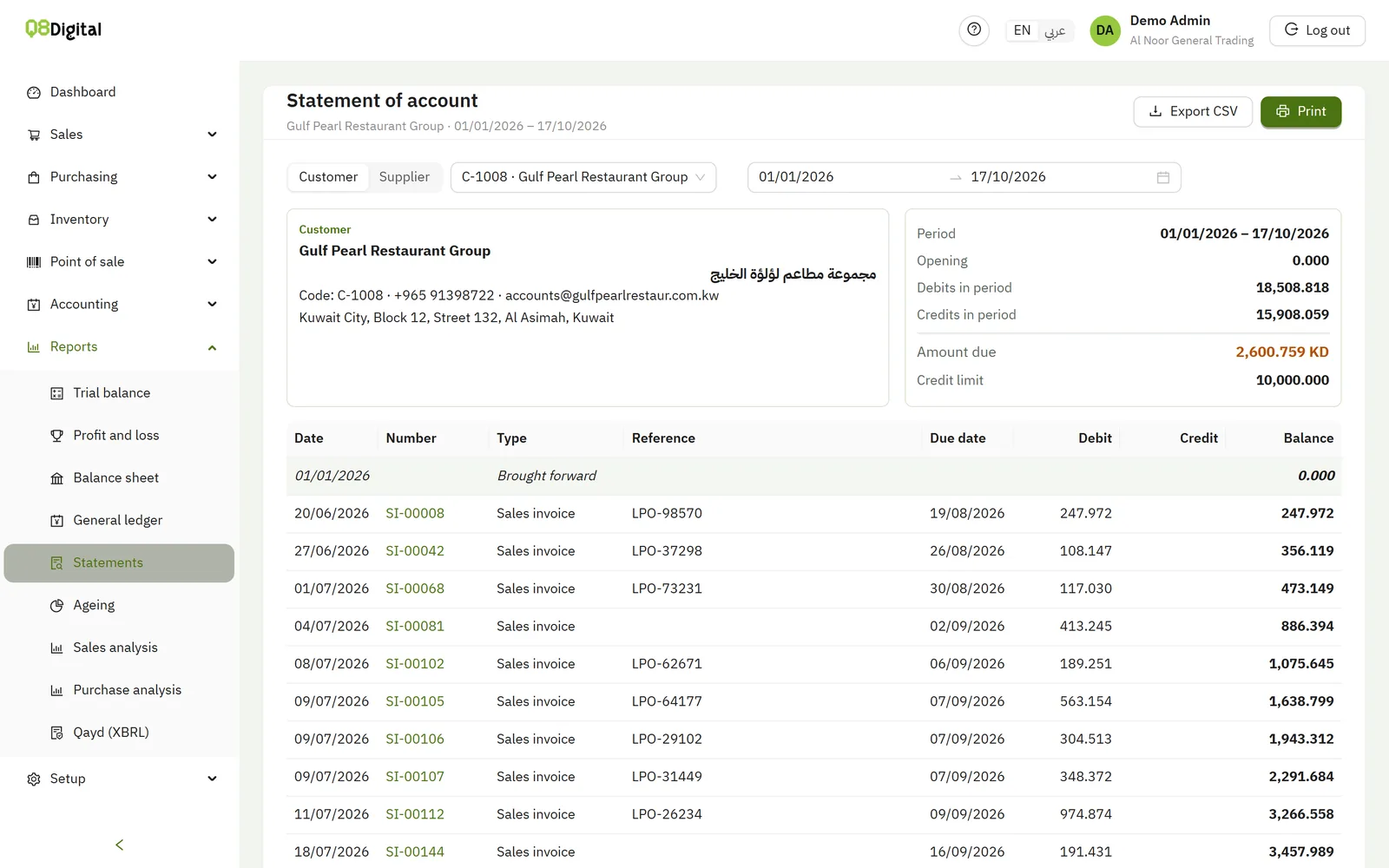This screenshot has width=1389, height=868.
Task: Expand the Purchasing menu chevron
Action: point(213,177)
